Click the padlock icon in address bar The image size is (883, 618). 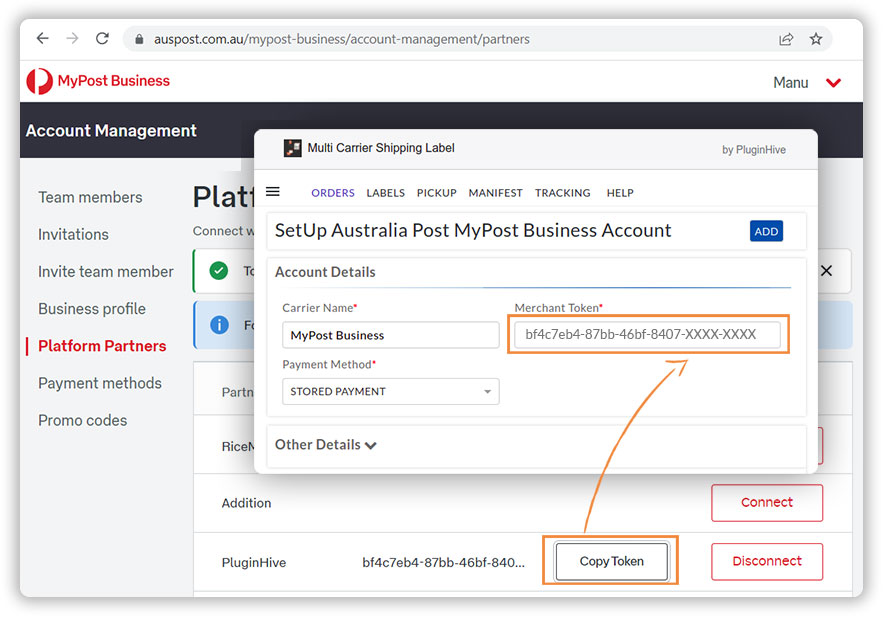[139, 39]
